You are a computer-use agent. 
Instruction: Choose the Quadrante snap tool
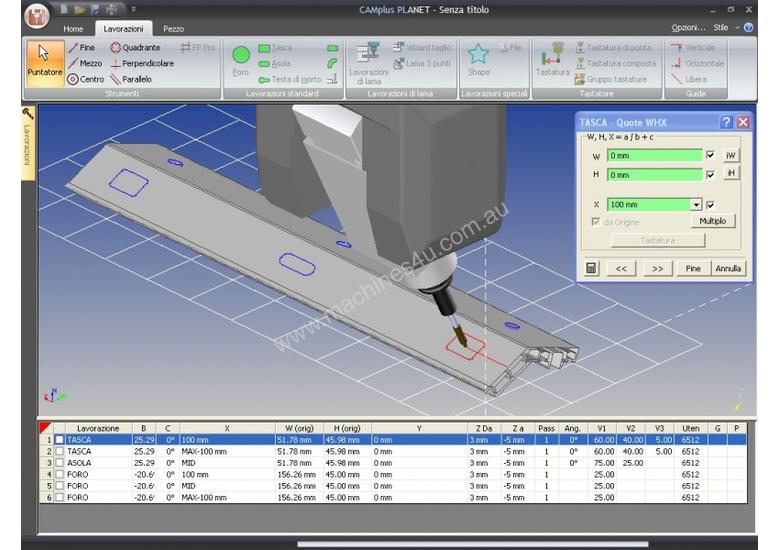click(x=135, y=48)
